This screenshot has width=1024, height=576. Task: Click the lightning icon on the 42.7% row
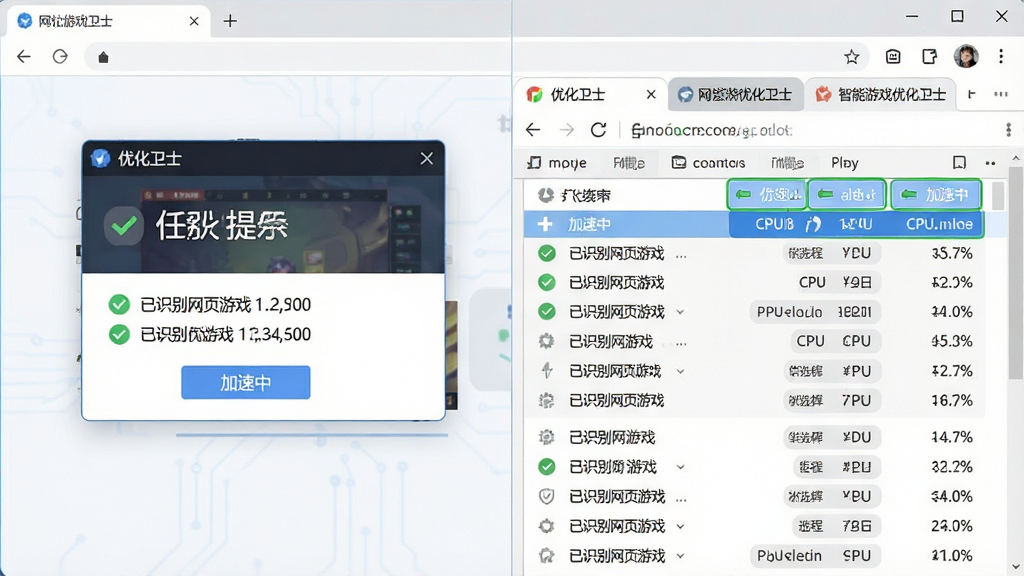coord(547,371)
